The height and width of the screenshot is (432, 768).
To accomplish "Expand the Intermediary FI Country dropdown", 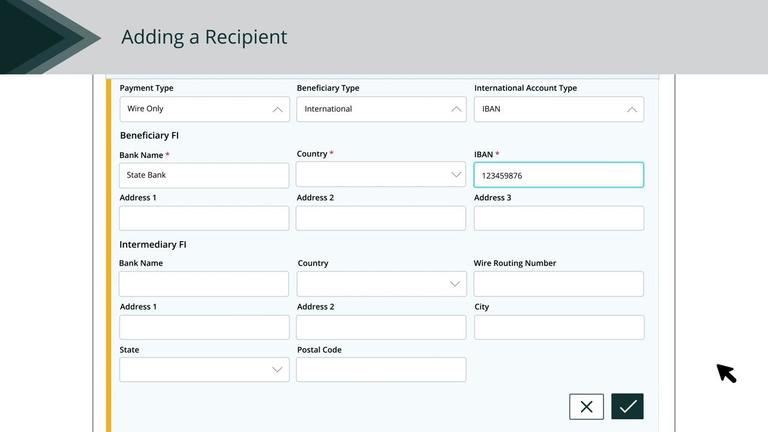I will pos(381,284).
